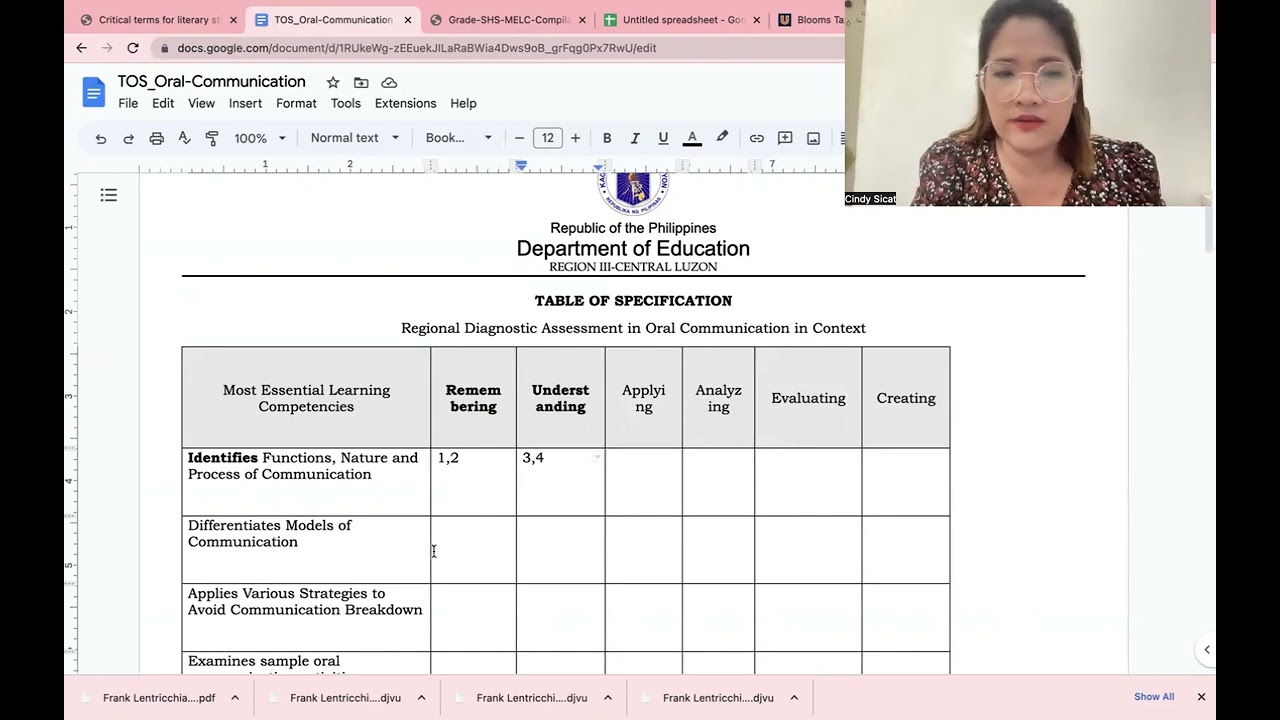The height and width of the screenshot is (720, 1280).
Task: Star the TOS_Oral-Communication document
Action: tap(333, 82)
